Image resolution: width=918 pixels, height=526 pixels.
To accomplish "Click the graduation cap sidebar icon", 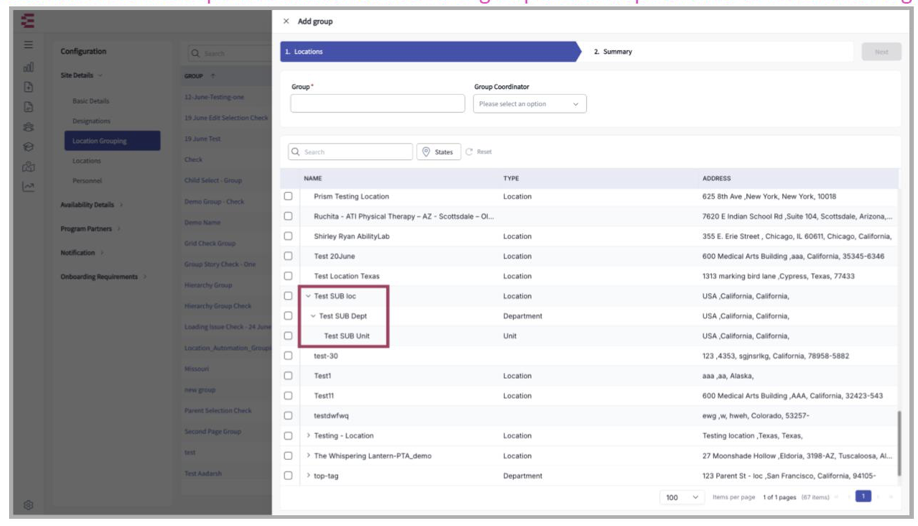I will click(x=28, y=147).
